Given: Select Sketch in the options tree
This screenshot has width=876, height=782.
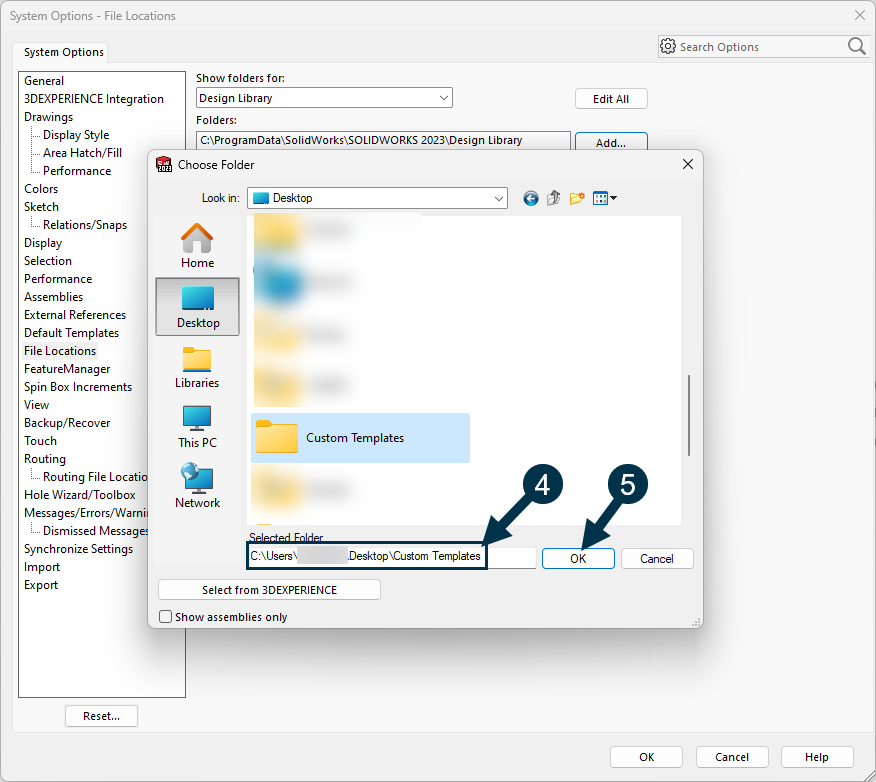Looking at the screenshot, I should click(41, 207).
